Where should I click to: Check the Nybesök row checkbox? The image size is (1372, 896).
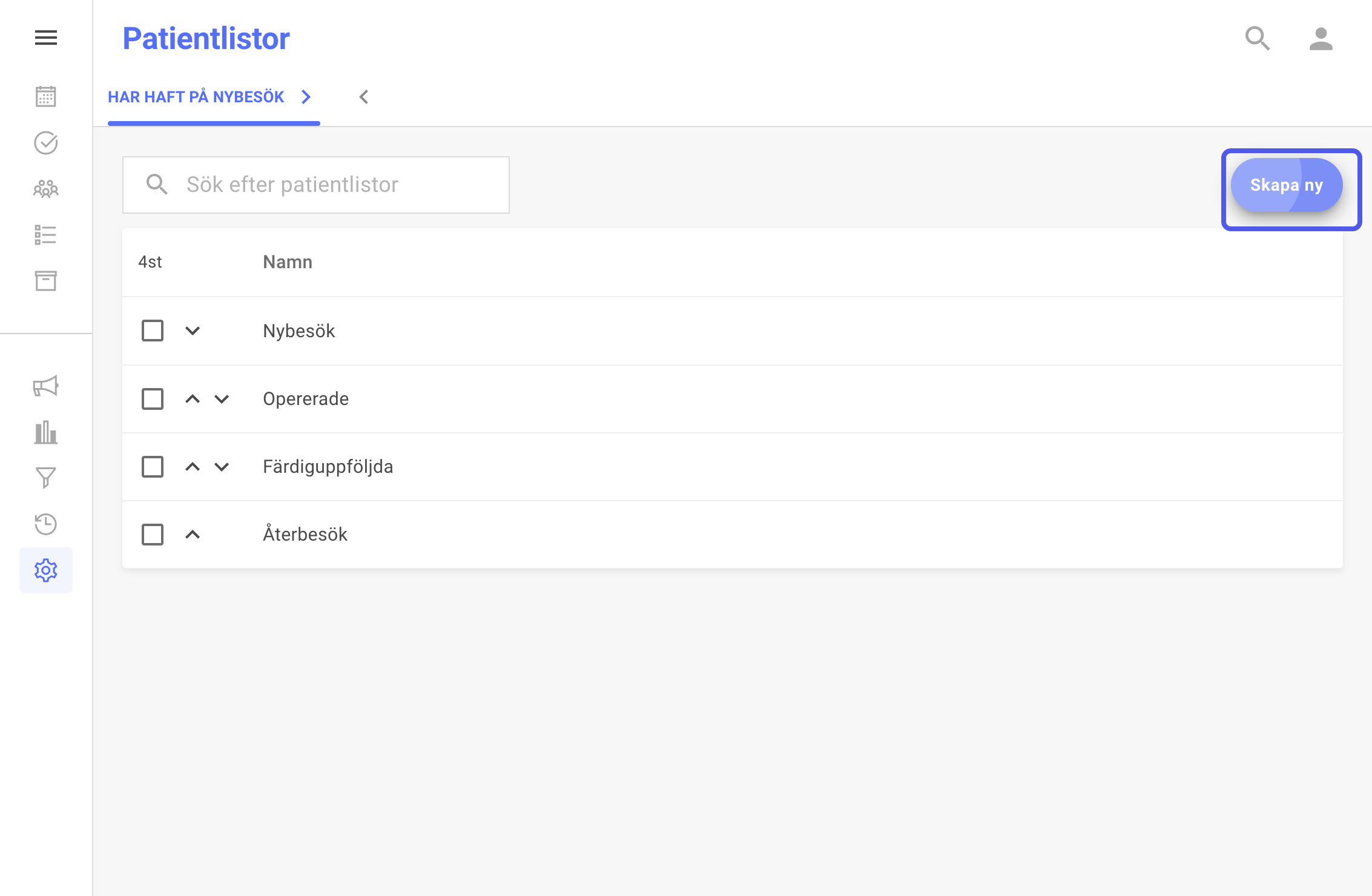pos(153,331)
